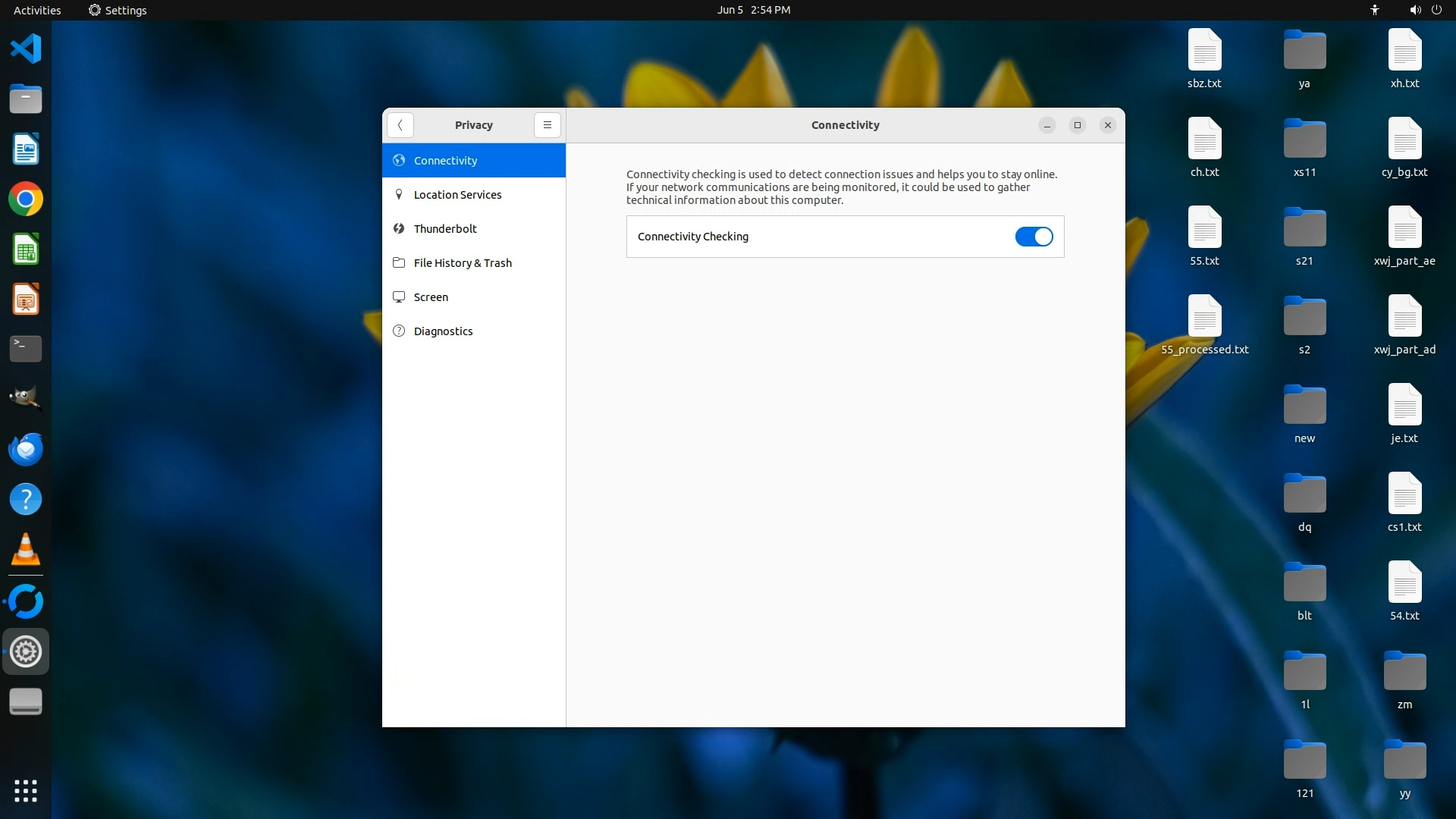Open the accessibility menu in top bar
The width and height of the screenshot is (1456, 819).
(x=1374, y=10)
